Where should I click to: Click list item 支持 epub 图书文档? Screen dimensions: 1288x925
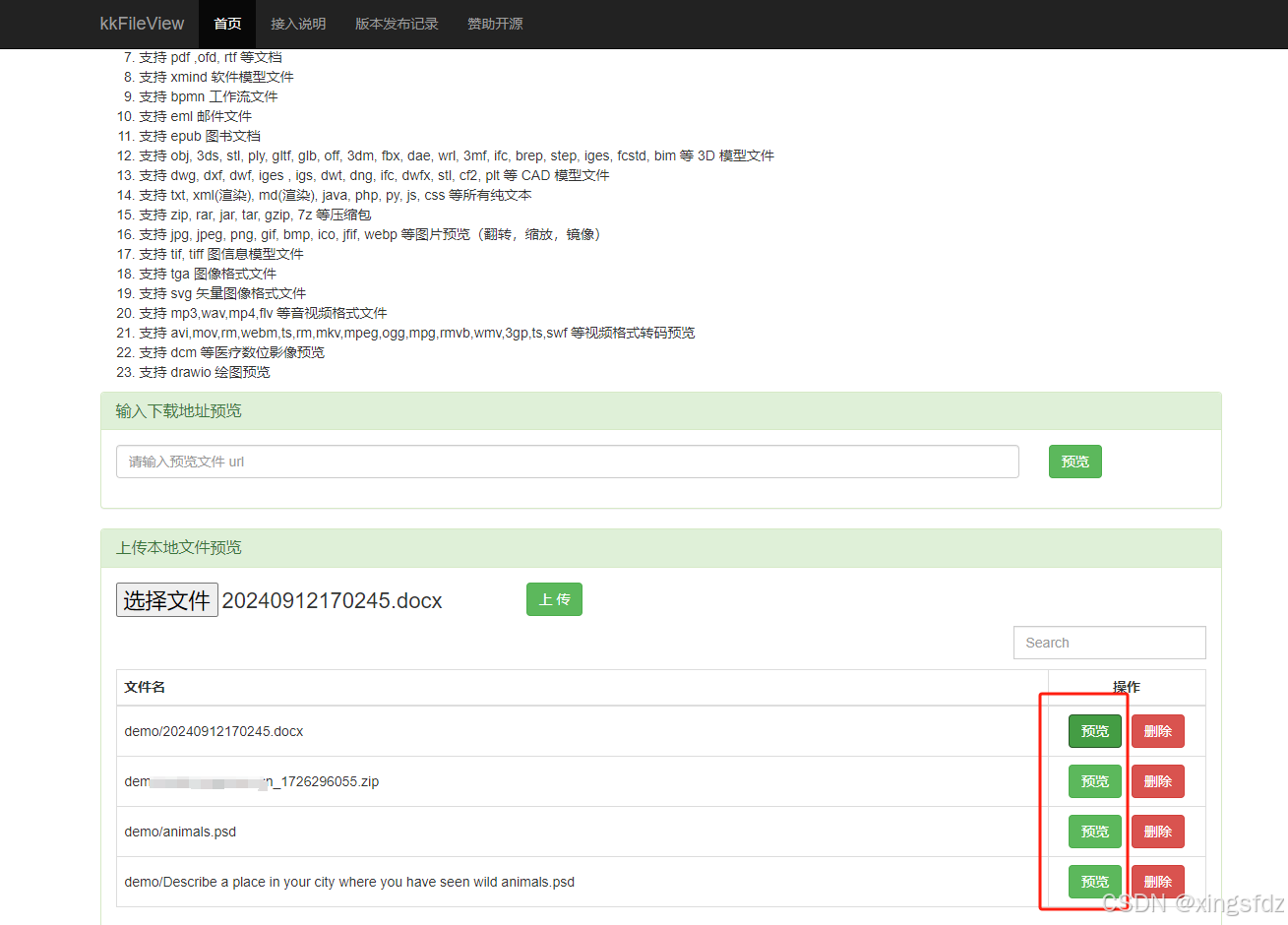(x=199, y=136)
